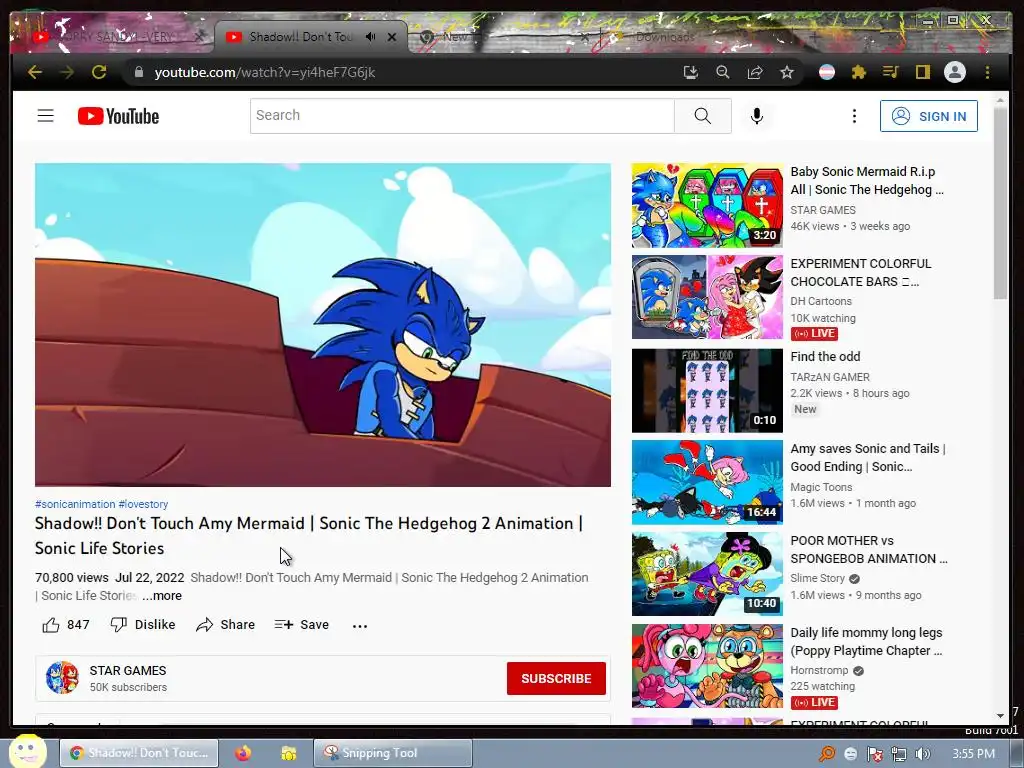Open Baby Sonic Mermaid R.i.p title link

coord(867,181)
